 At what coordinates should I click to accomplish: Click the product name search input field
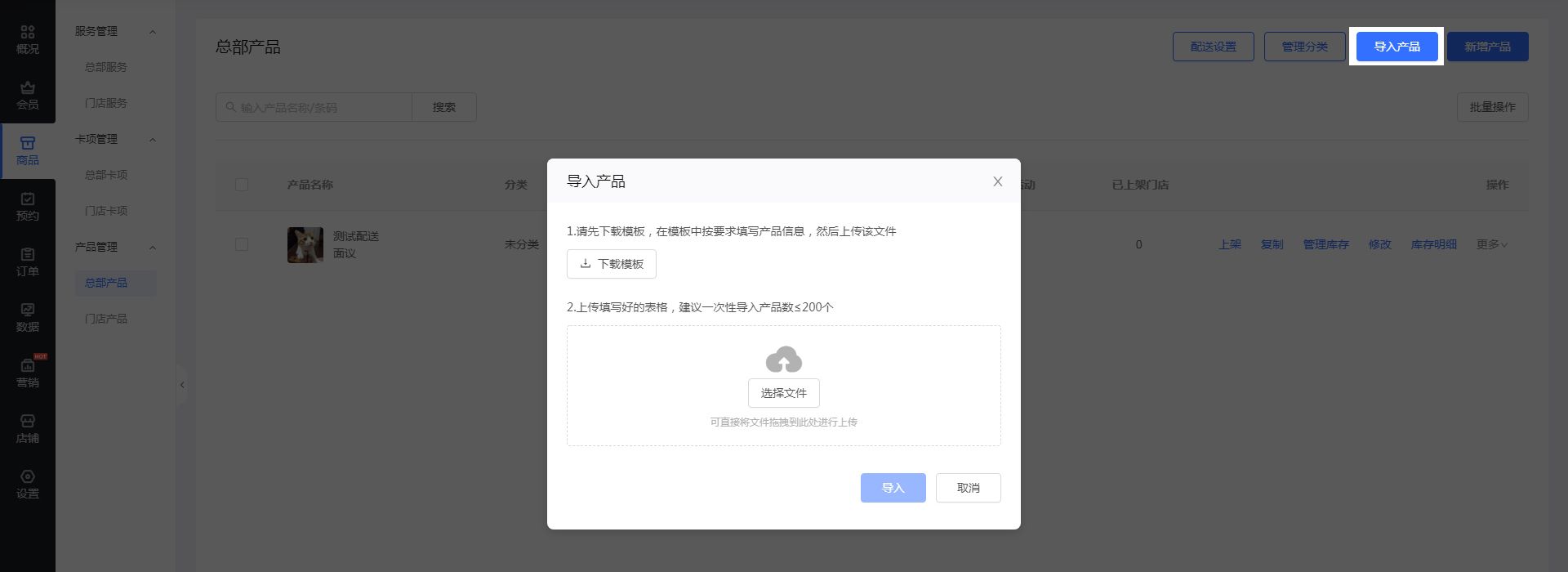(314, 107)
